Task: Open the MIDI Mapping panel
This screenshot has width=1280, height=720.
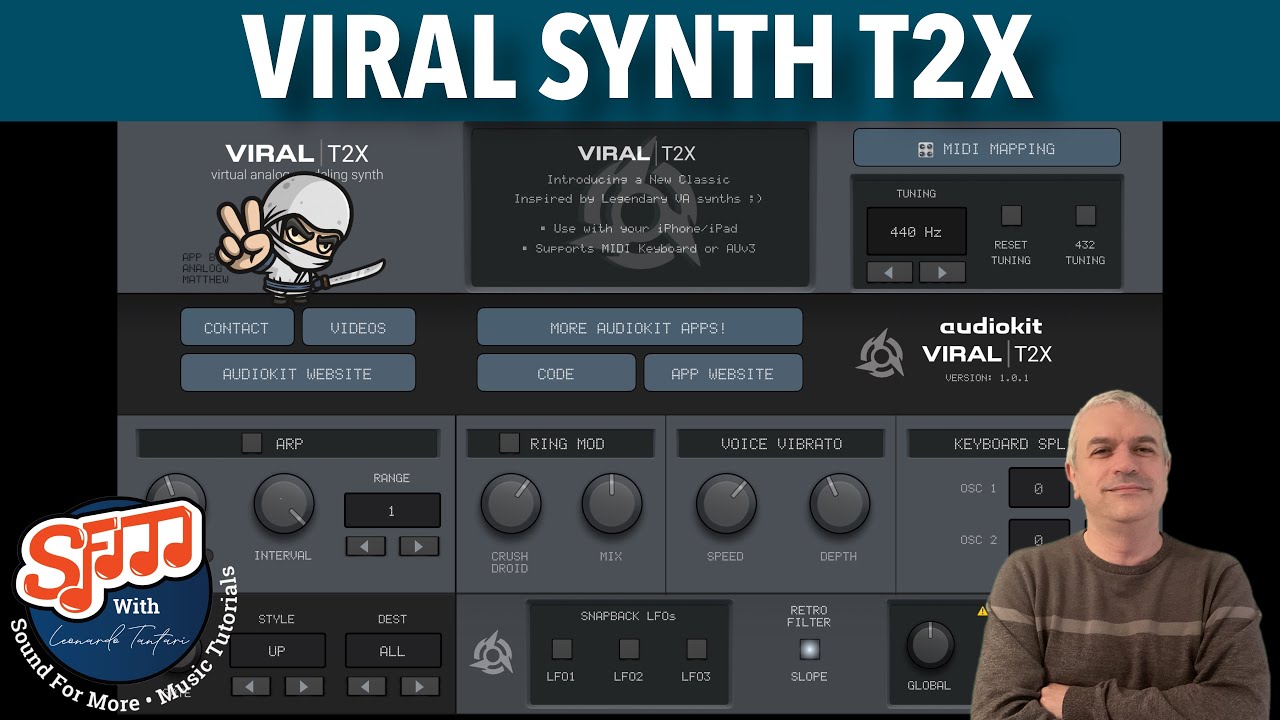Action: (986, 148)
